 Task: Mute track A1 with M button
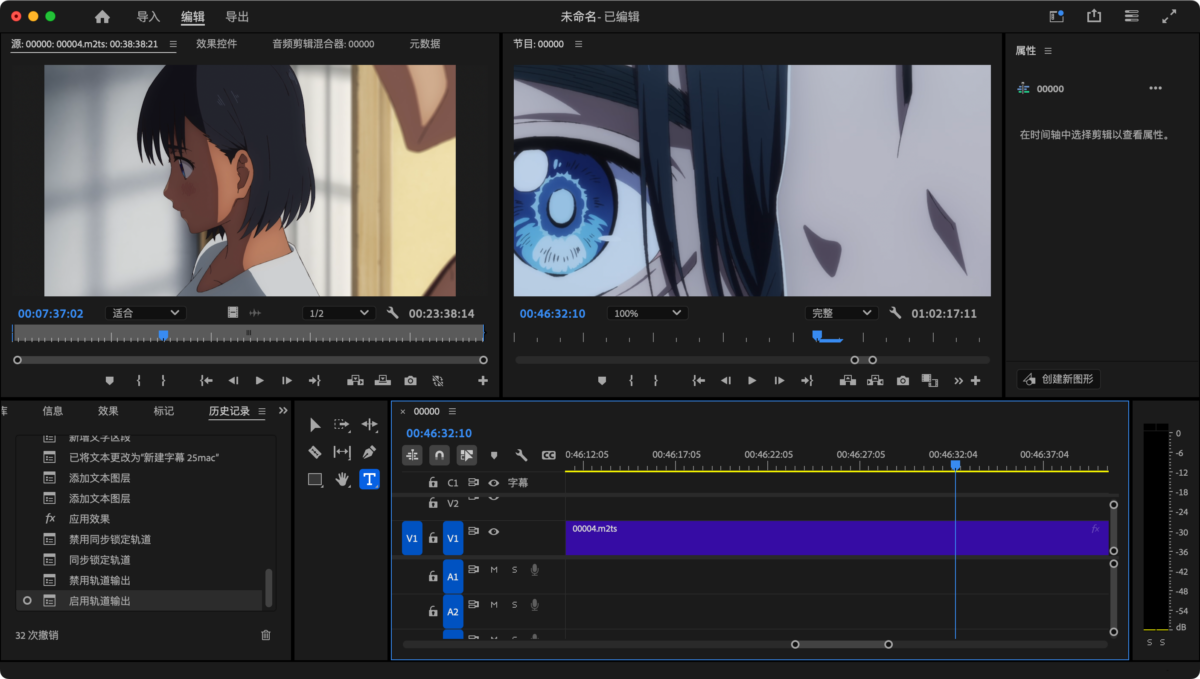(x=493, y=570)
